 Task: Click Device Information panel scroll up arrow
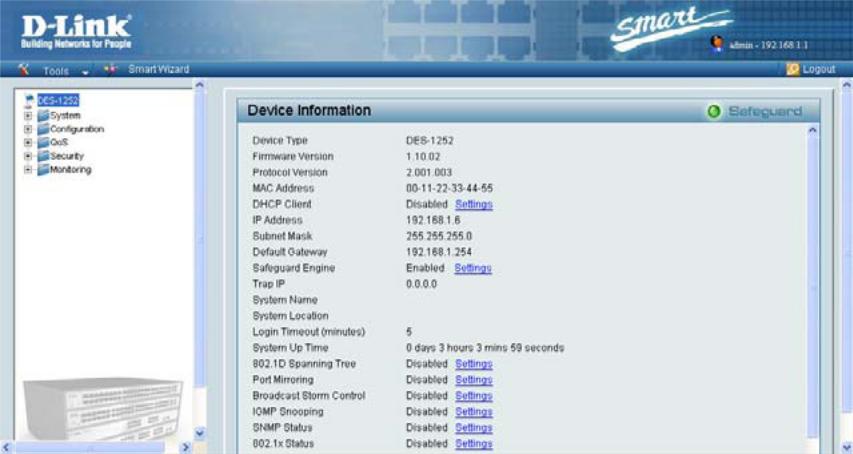tap(812, 130)
